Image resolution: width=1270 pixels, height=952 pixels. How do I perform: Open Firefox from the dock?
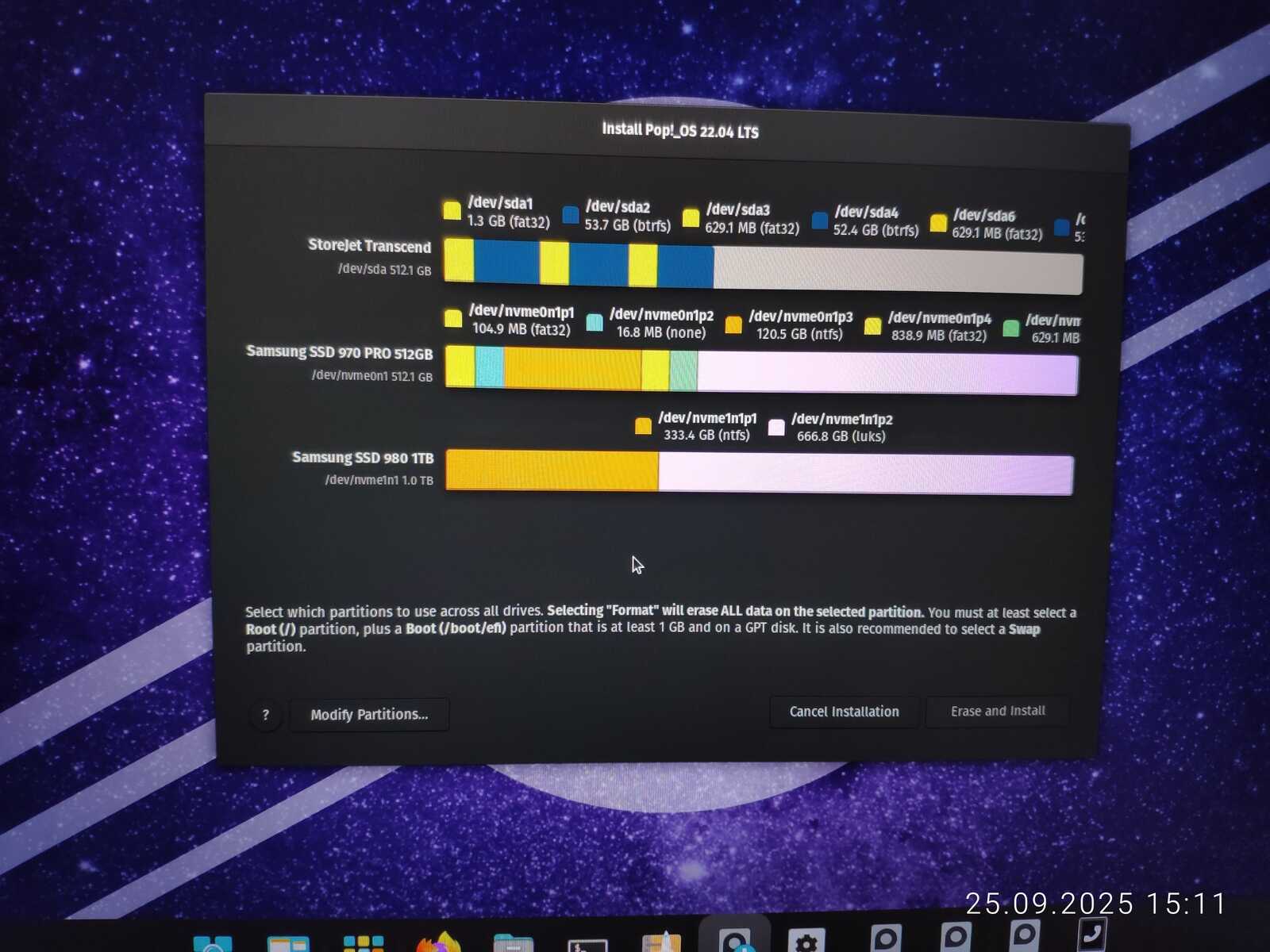tap(439, 942)
